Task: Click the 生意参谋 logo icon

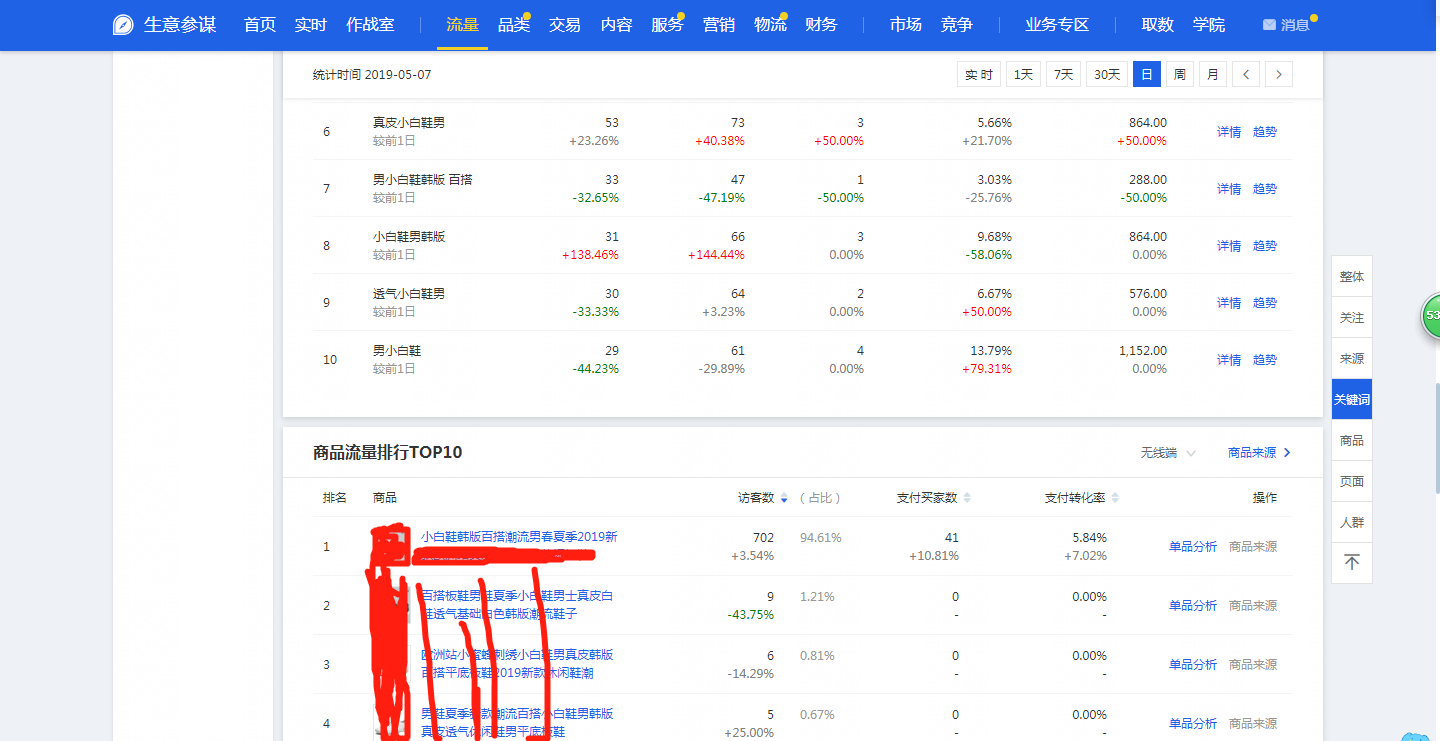Action: click(121, 24)
